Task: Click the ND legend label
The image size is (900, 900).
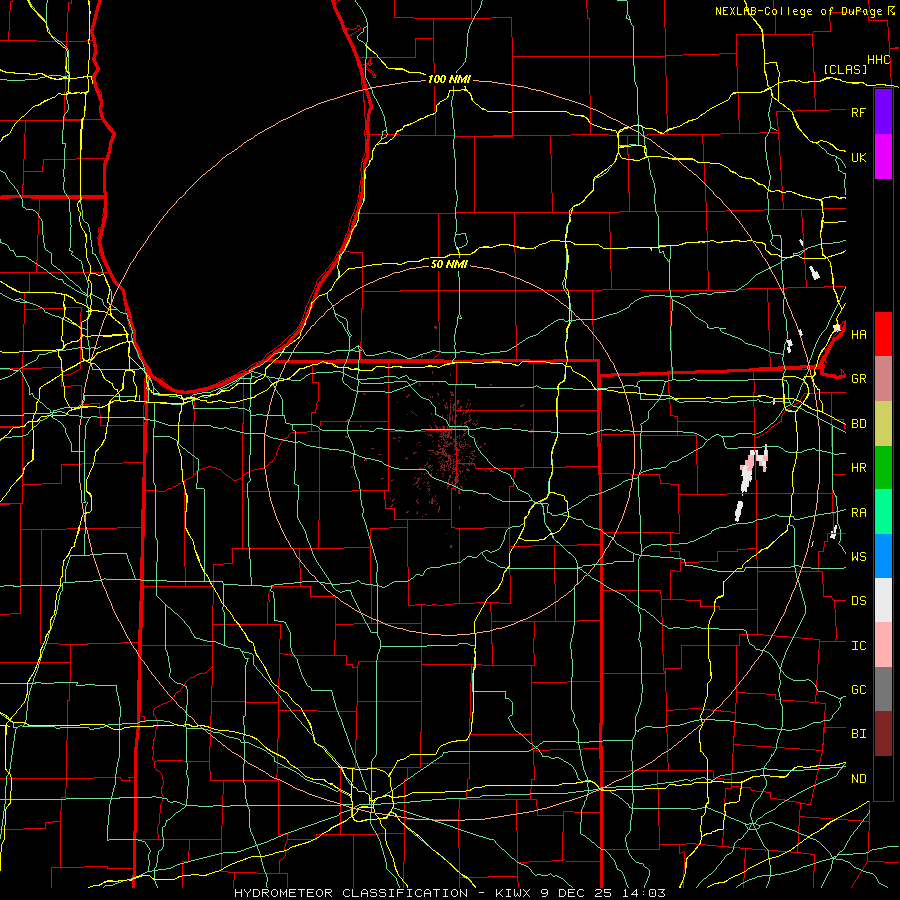Action: click(x=858, y=779)
